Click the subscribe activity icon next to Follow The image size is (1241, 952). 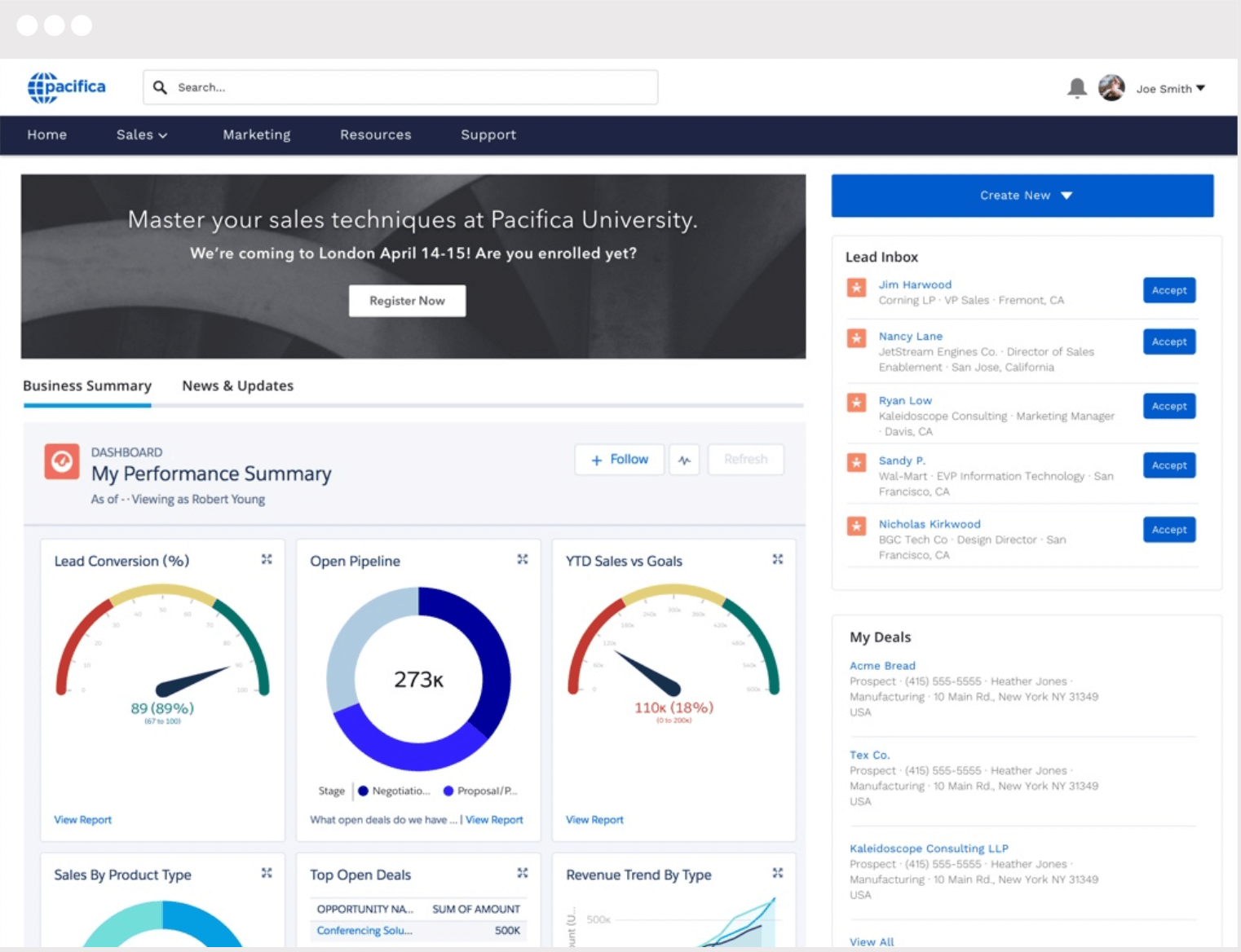point(684,459)
